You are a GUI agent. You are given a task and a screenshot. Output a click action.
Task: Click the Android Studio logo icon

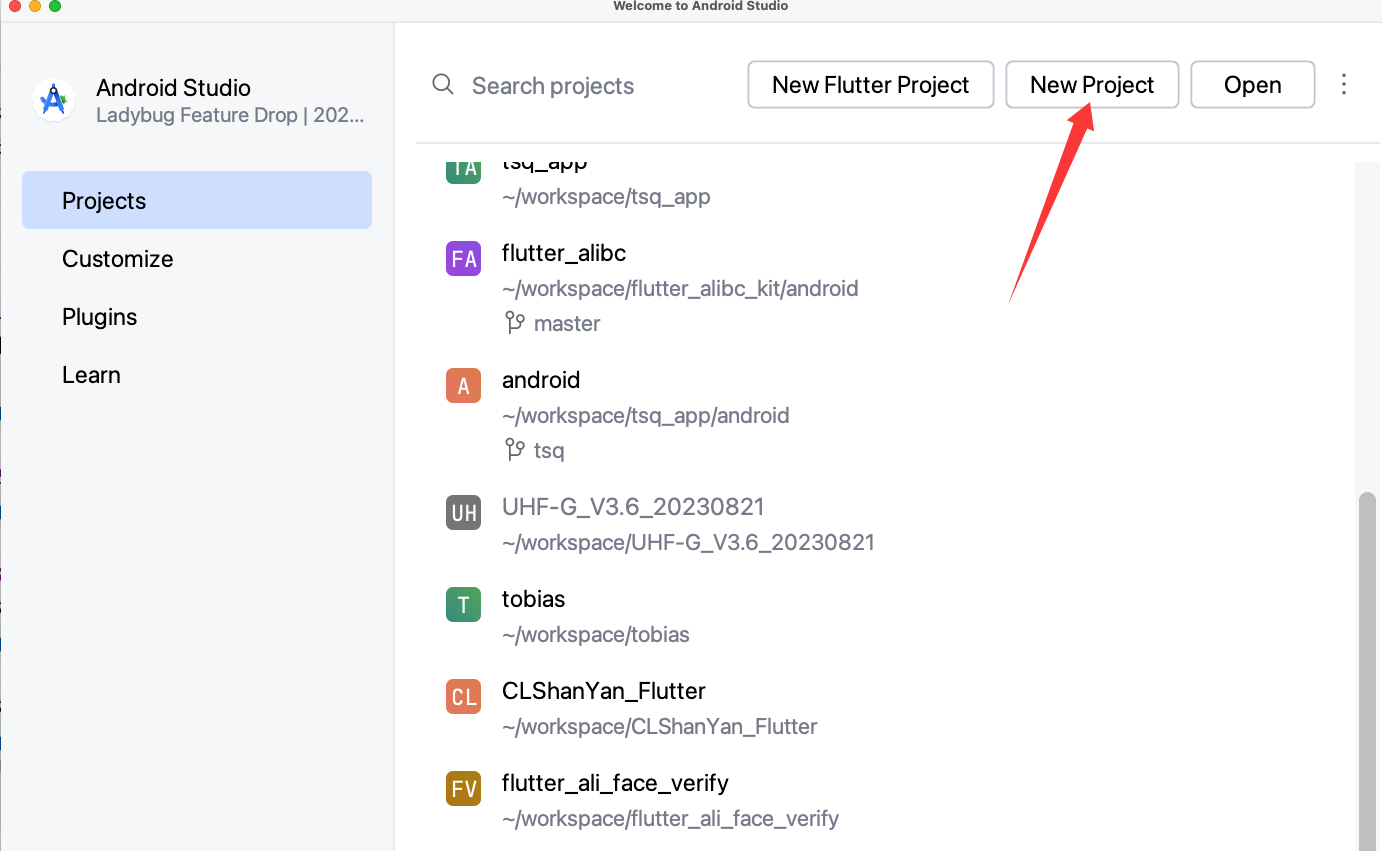53,101
